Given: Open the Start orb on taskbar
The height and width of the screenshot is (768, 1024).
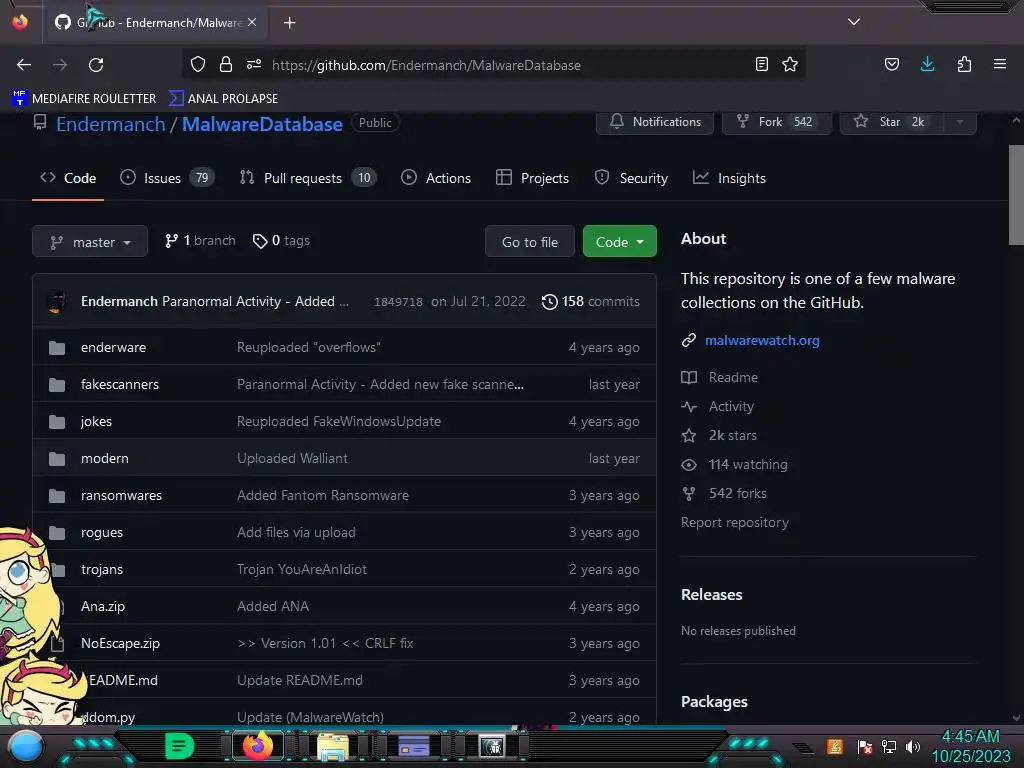Looking at the screenshot, I should click(26, 746).
